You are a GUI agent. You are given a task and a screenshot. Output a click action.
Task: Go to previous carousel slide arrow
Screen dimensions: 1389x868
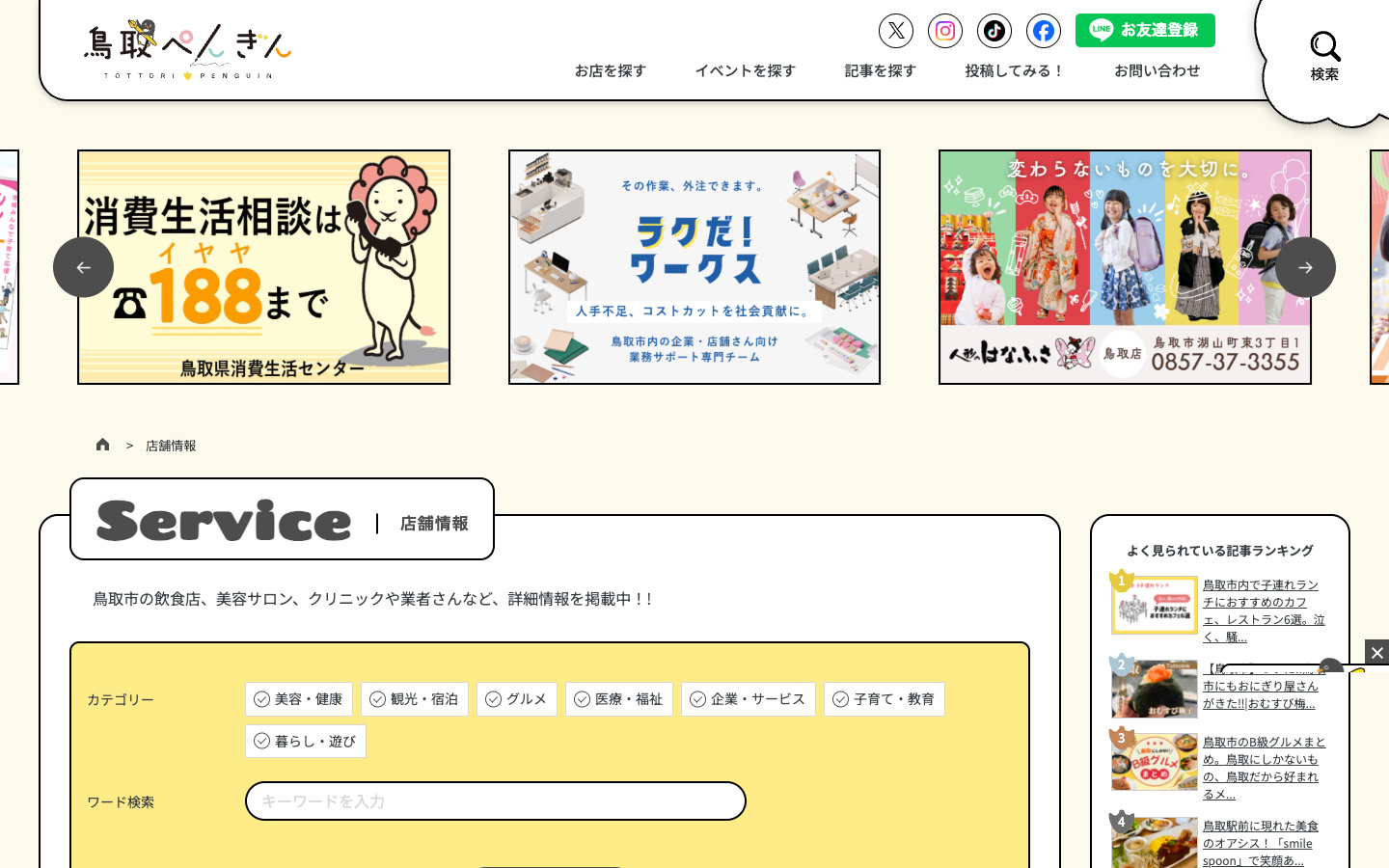pos(83,267)
